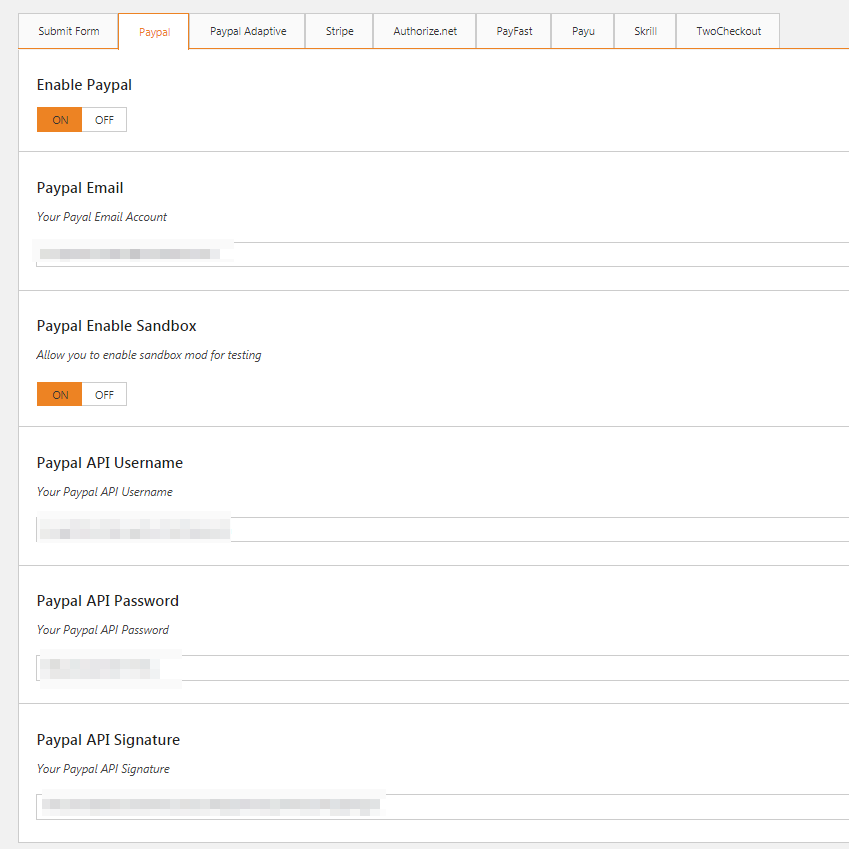Select the TwoCheckout tab
Viewport: 849px width, 849px height.
click(728, 31)
